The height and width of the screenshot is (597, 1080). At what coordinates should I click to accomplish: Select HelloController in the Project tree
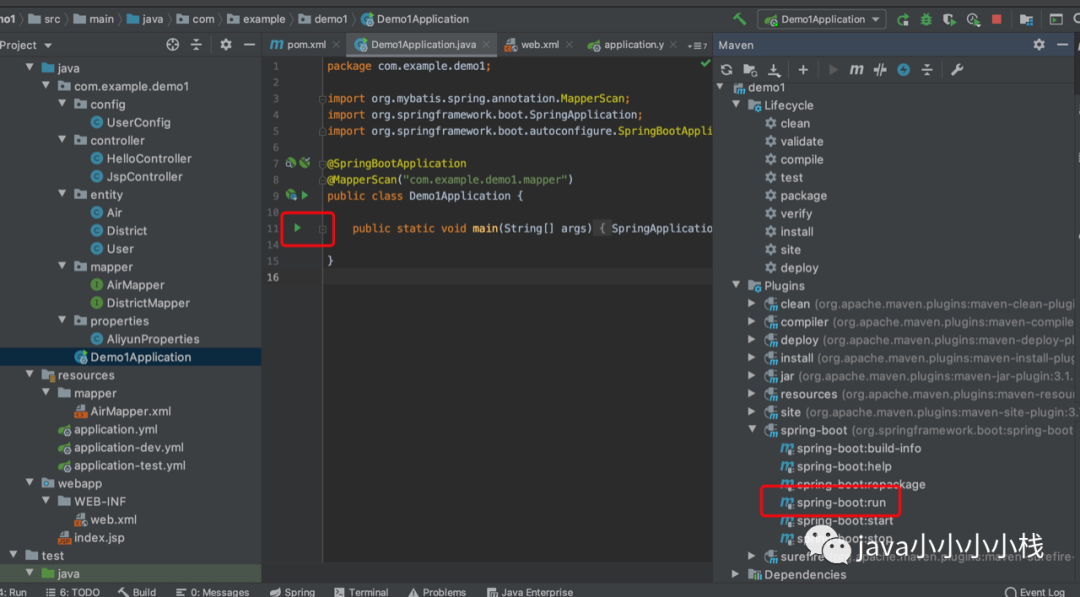pos(149,158)
